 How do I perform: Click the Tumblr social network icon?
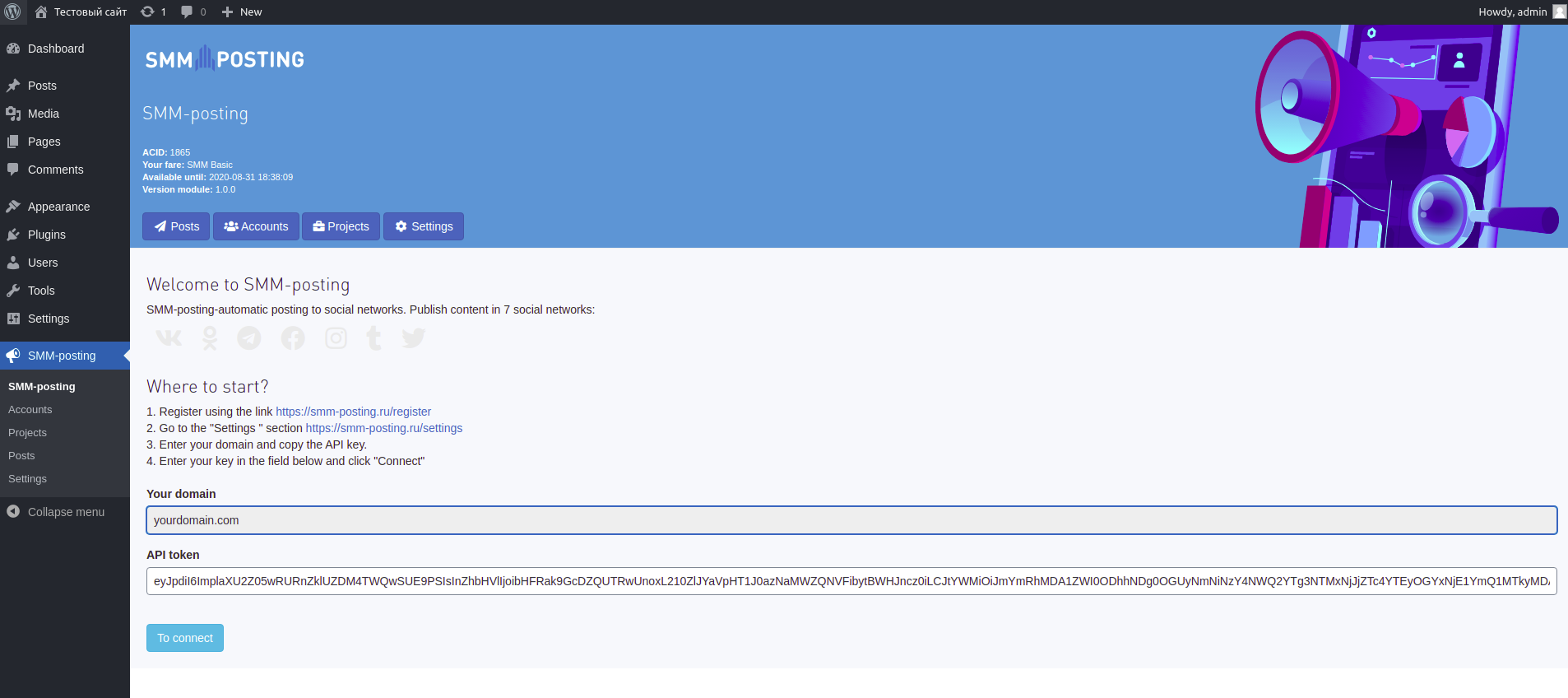[374, 338]
